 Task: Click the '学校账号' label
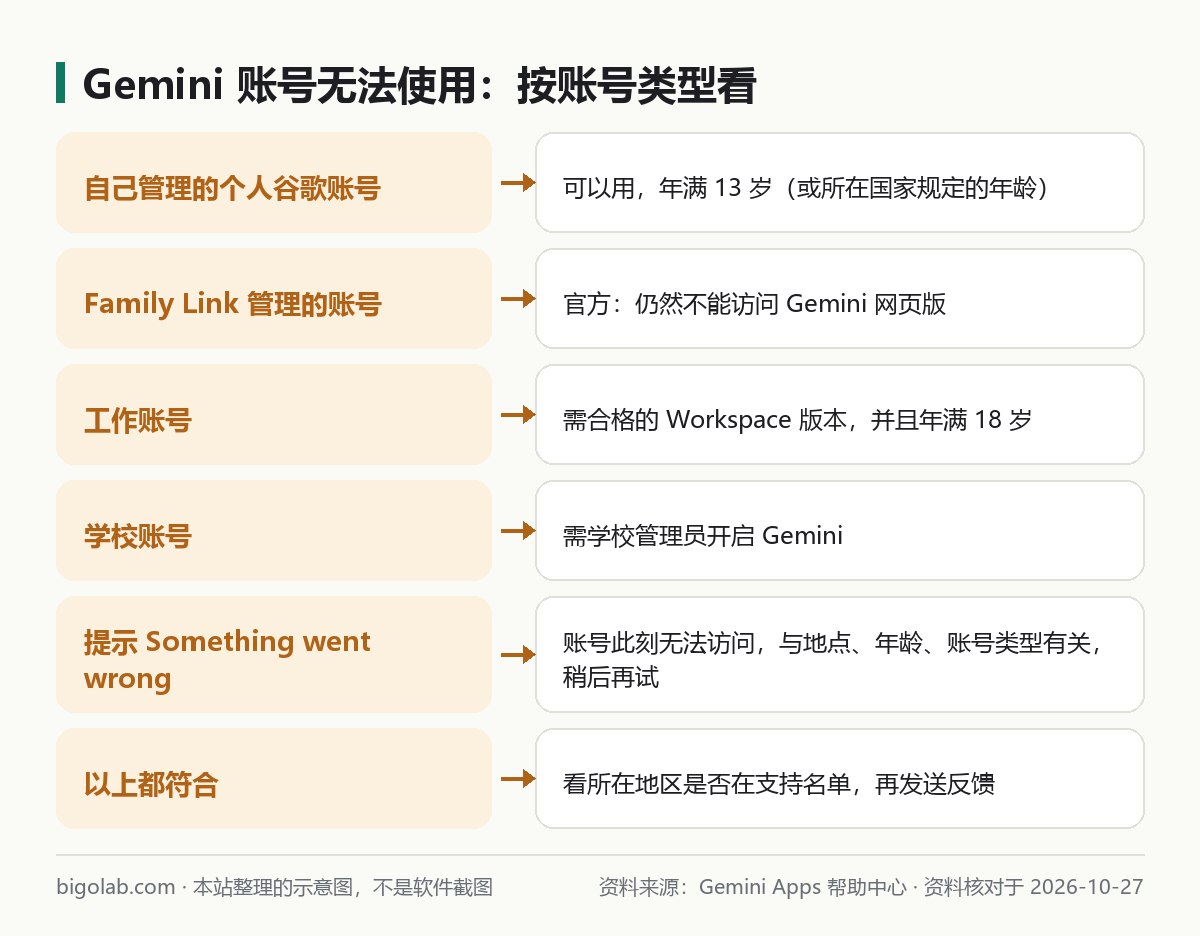pyautogui.click(x=137, y=536)
